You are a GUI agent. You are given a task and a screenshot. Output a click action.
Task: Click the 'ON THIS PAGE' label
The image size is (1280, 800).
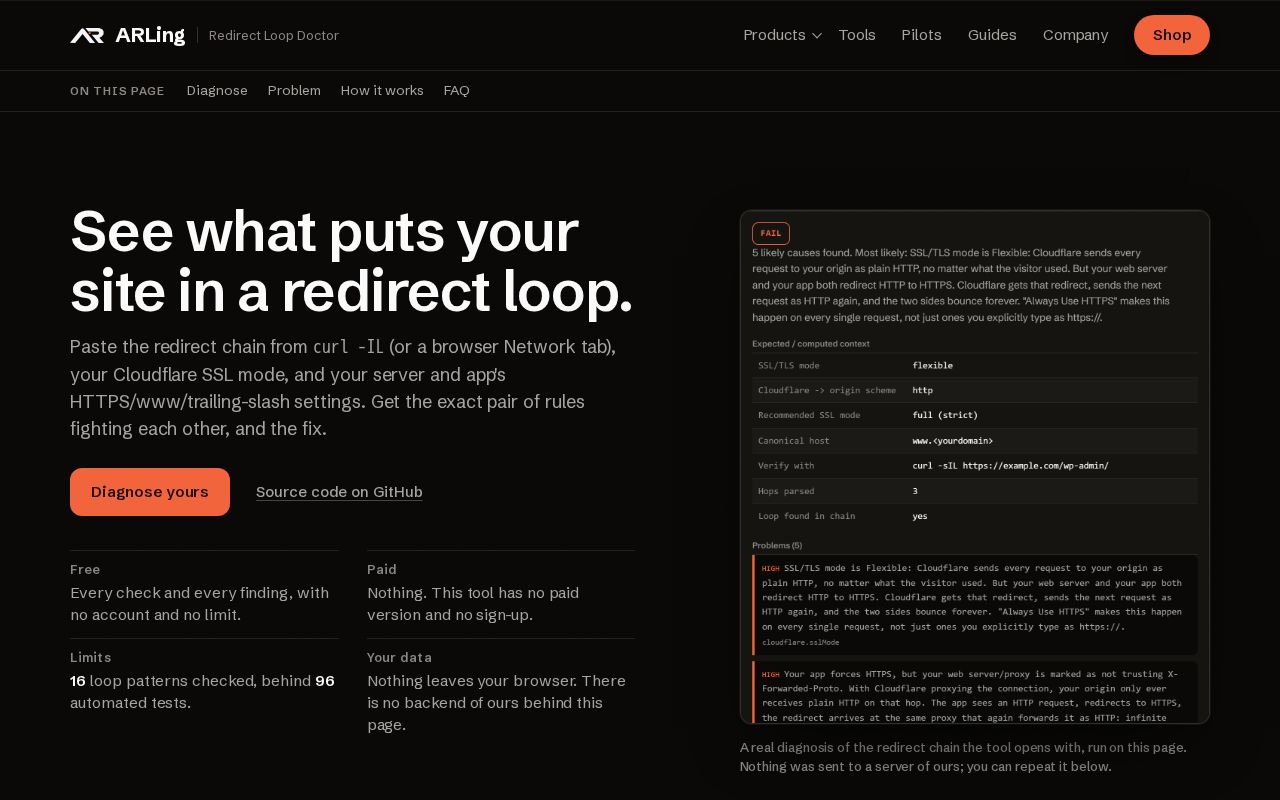(117, 91)
